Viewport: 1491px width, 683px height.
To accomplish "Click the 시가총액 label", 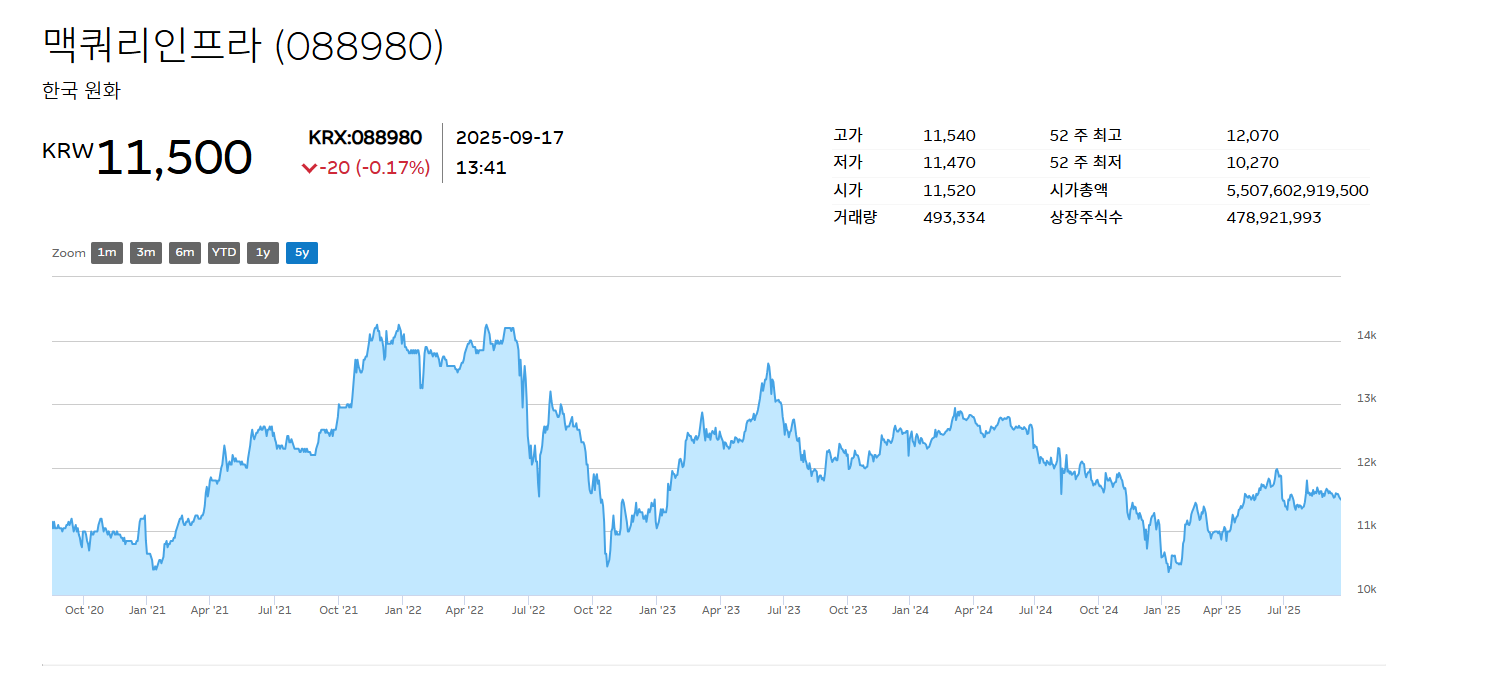I will (1079, 189).
